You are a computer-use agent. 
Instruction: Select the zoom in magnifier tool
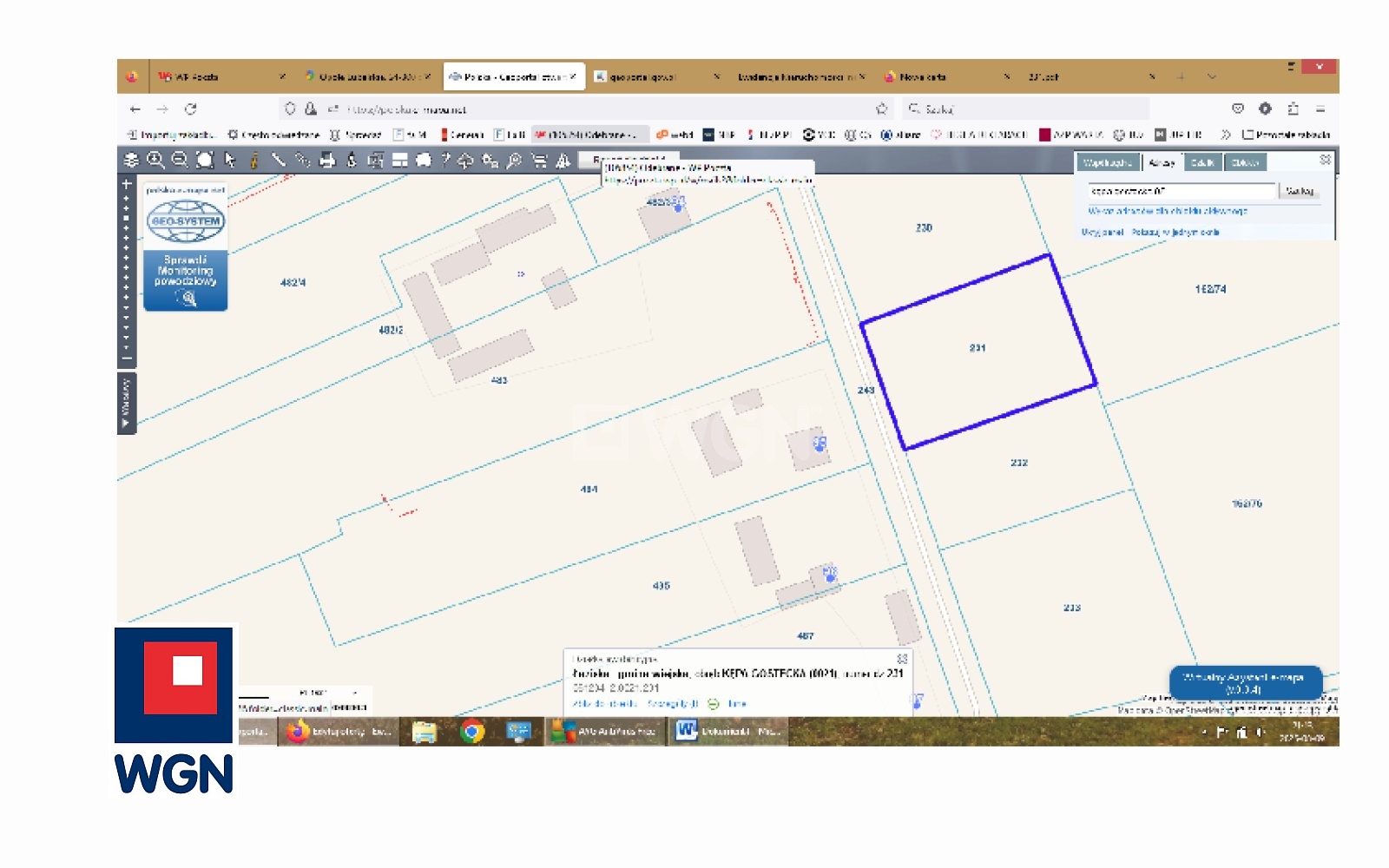[x=155, y=160]
